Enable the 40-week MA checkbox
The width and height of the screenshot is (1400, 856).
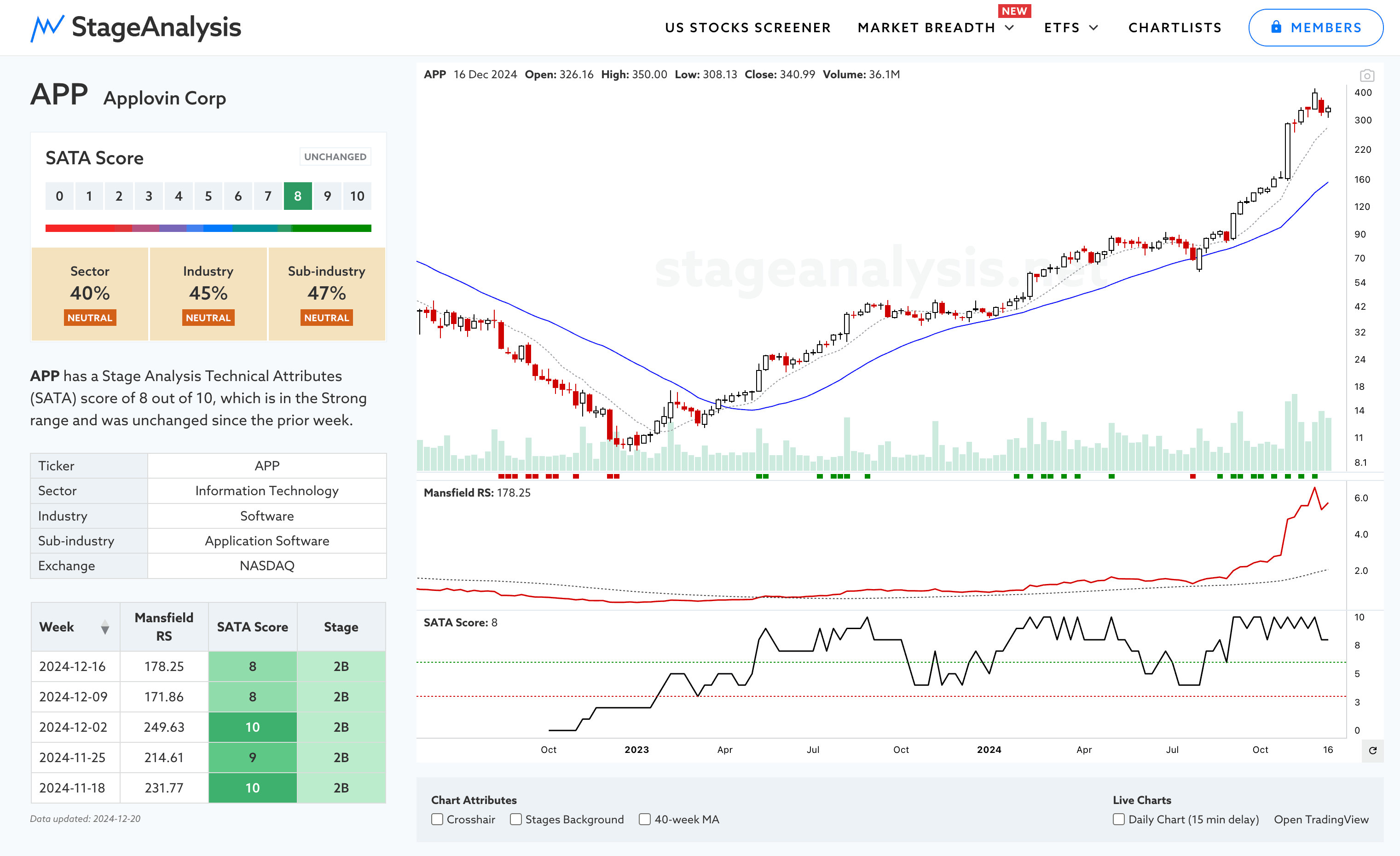click(644, 819)
